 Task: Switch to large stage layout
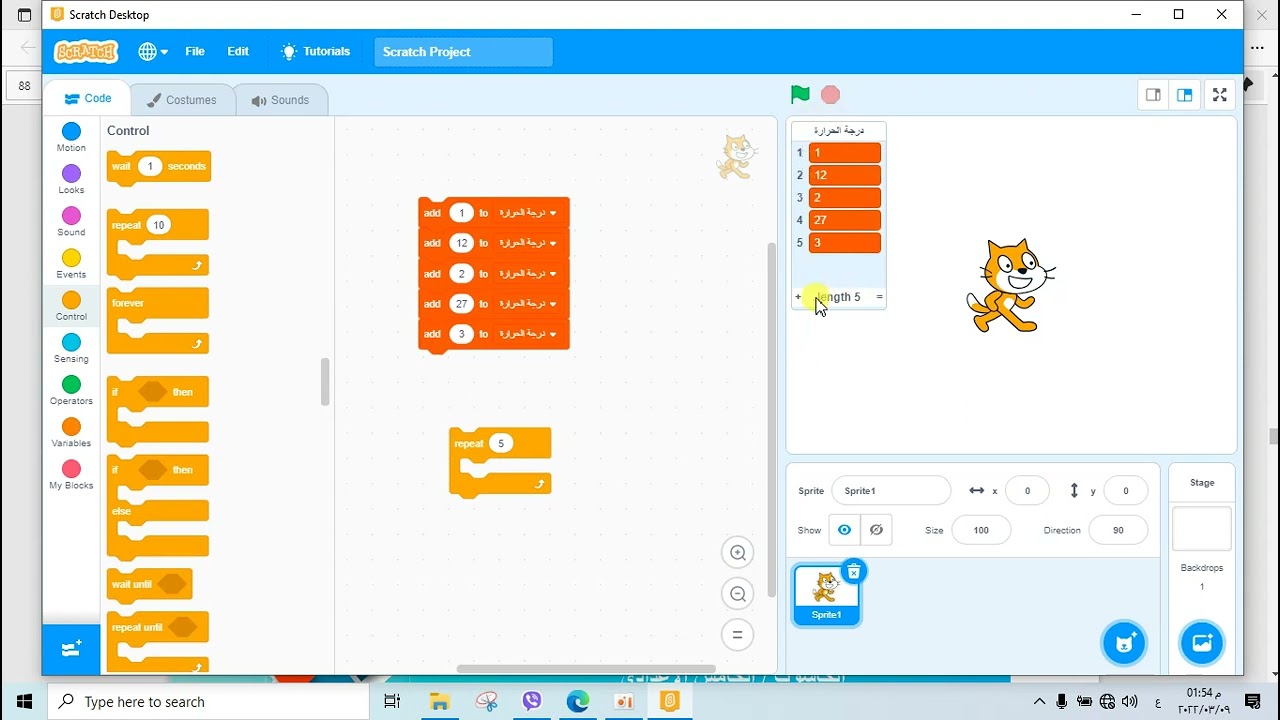point(1184,95)
